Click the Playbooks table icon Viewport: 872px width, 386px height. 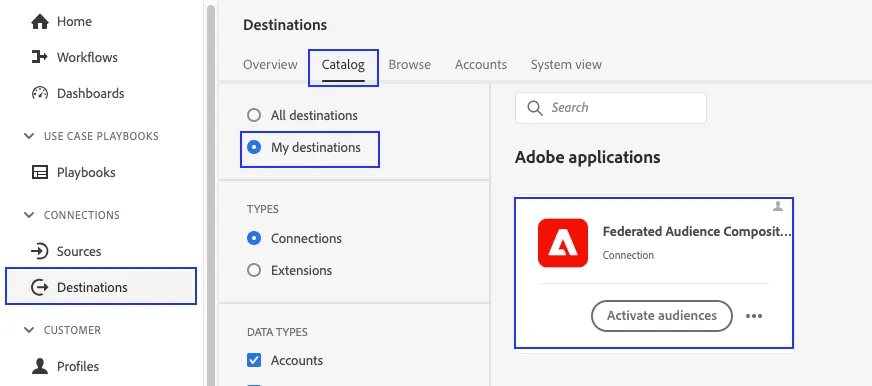click(39, 172)
